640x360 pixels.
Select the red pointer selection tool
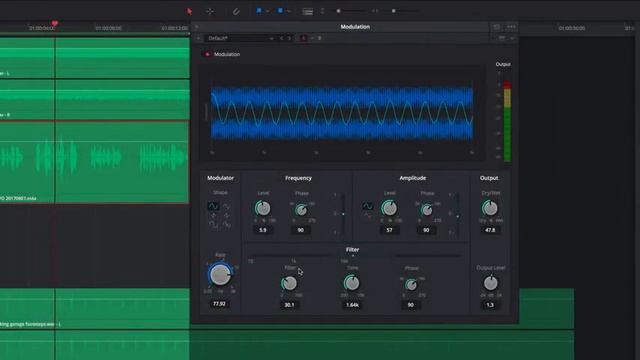pyautogui.click(x=189, y=11)
